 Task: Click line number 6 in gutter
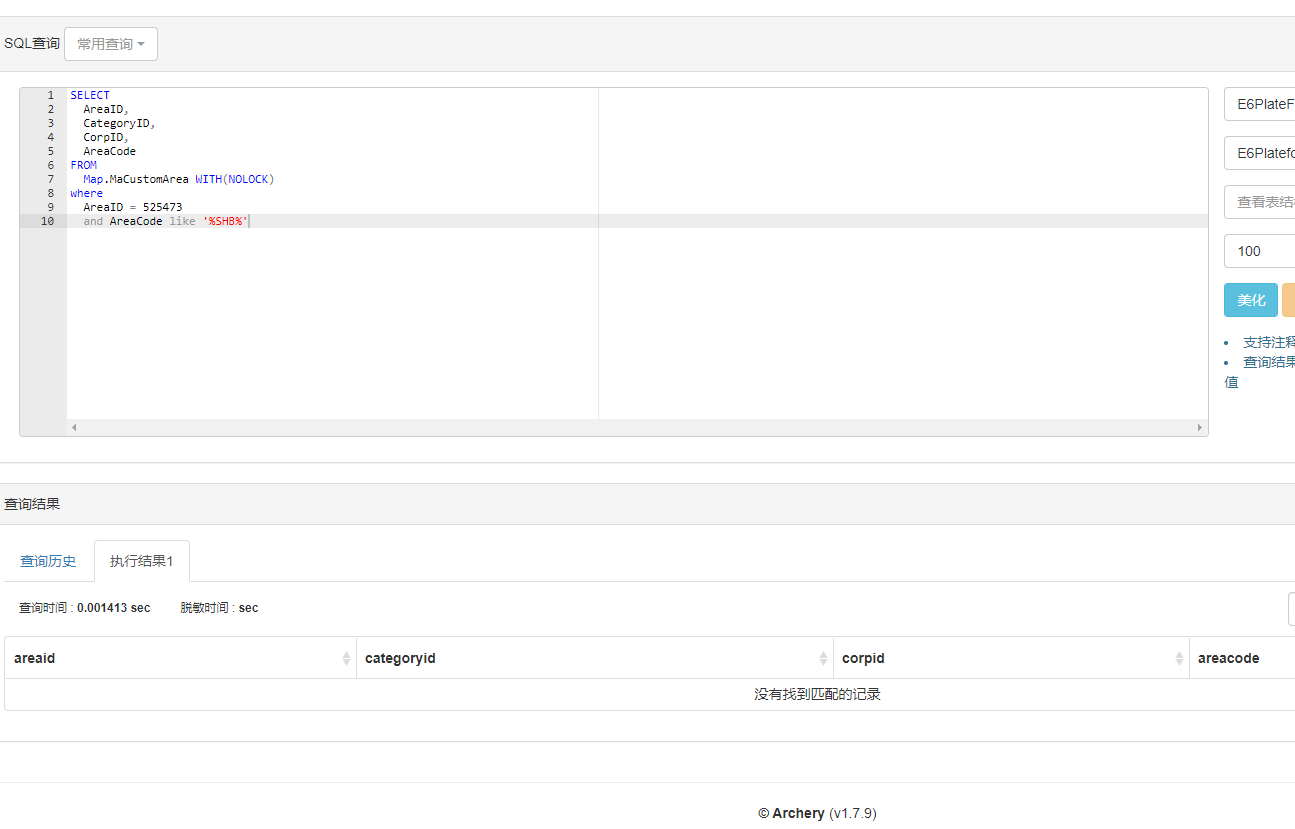coord(50,165)
